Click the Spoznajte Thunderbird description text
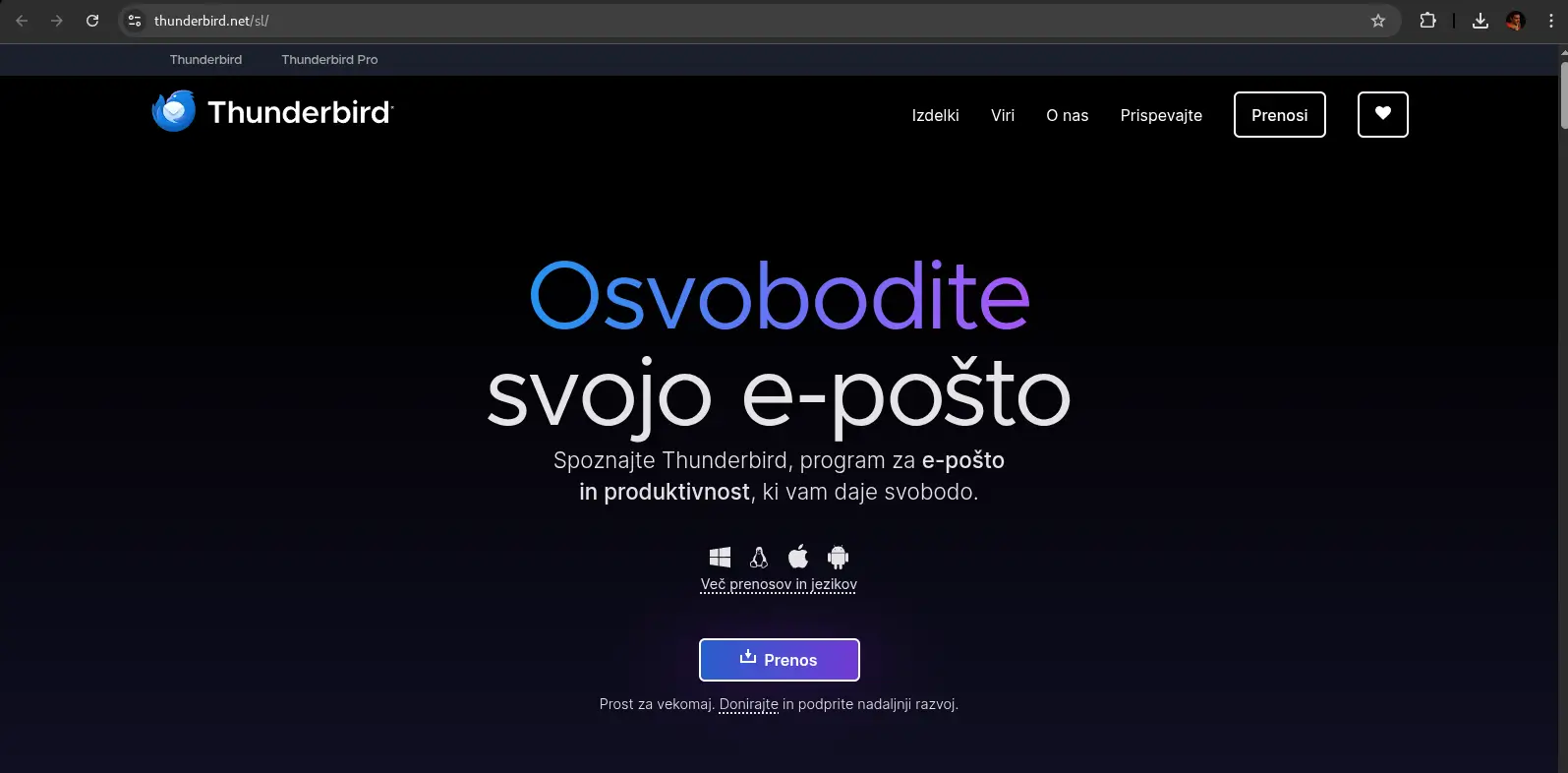1568x773 pixels. [779, 476]
